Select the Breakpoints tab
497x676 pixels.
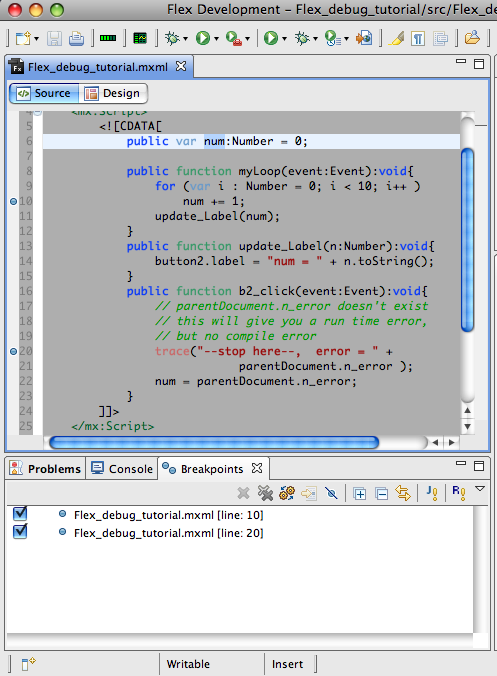point(212,469)
